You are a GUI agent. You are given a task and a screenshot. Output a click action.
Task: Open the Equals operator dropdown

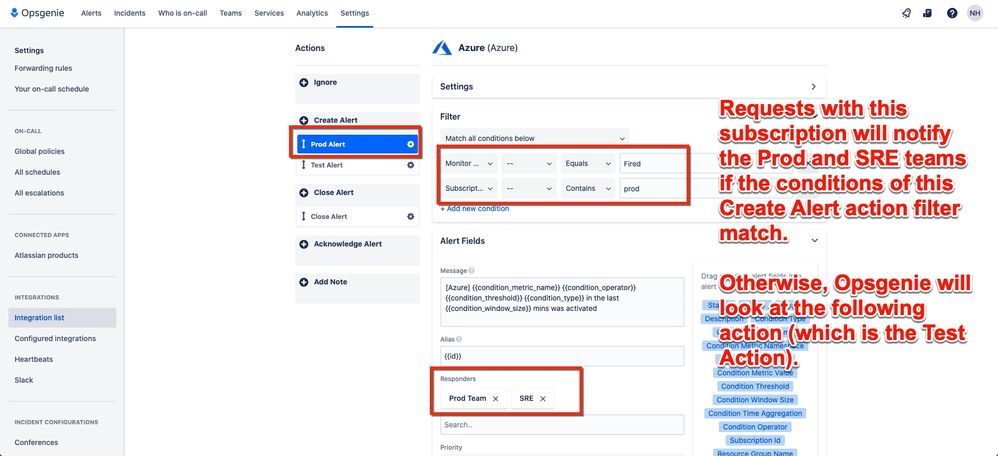(x=587, y=164)
